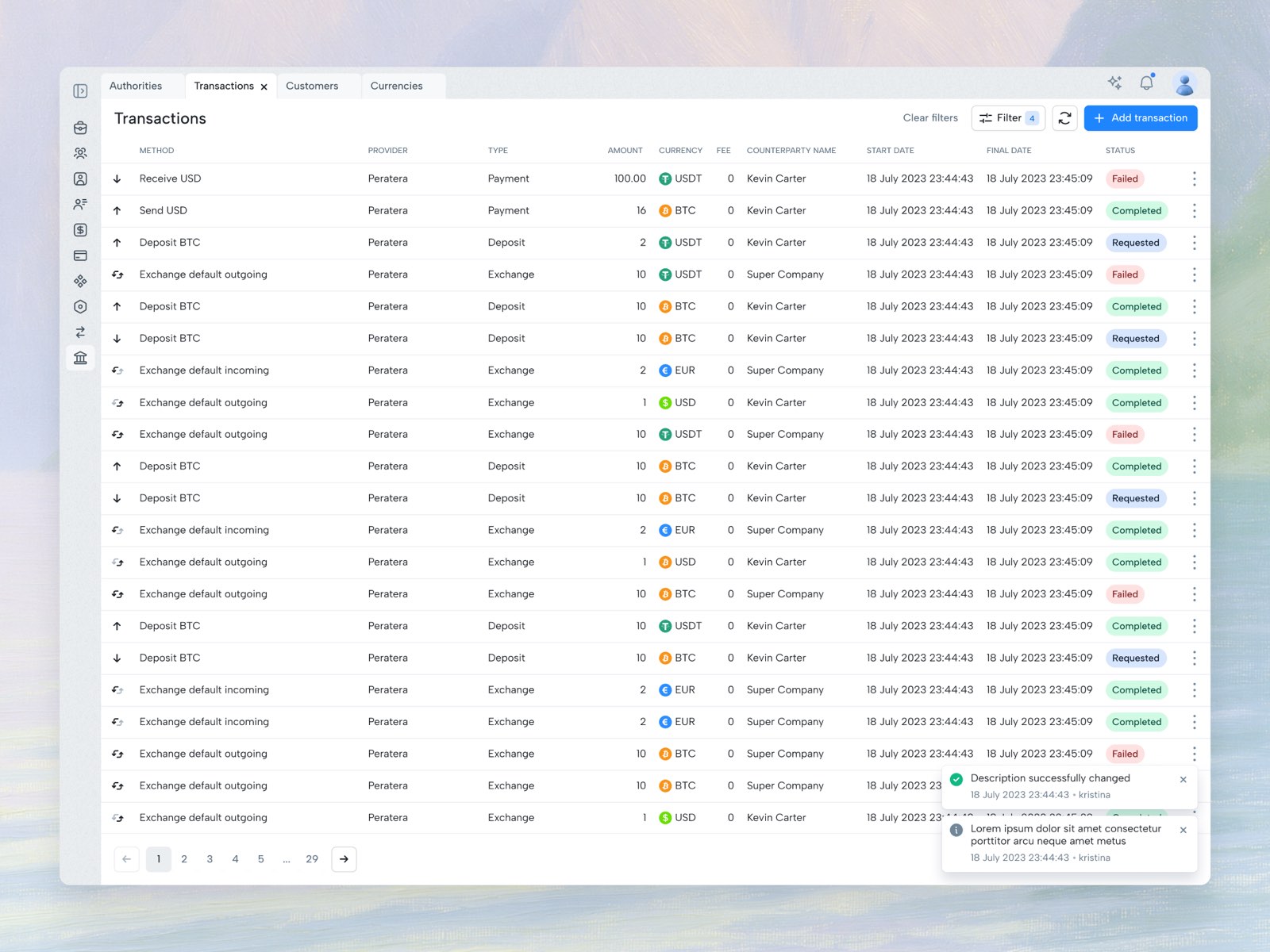This screenshot has width=1270, height=952.
Task: Click the ellipsis in pagination
Action: (287, 859)
